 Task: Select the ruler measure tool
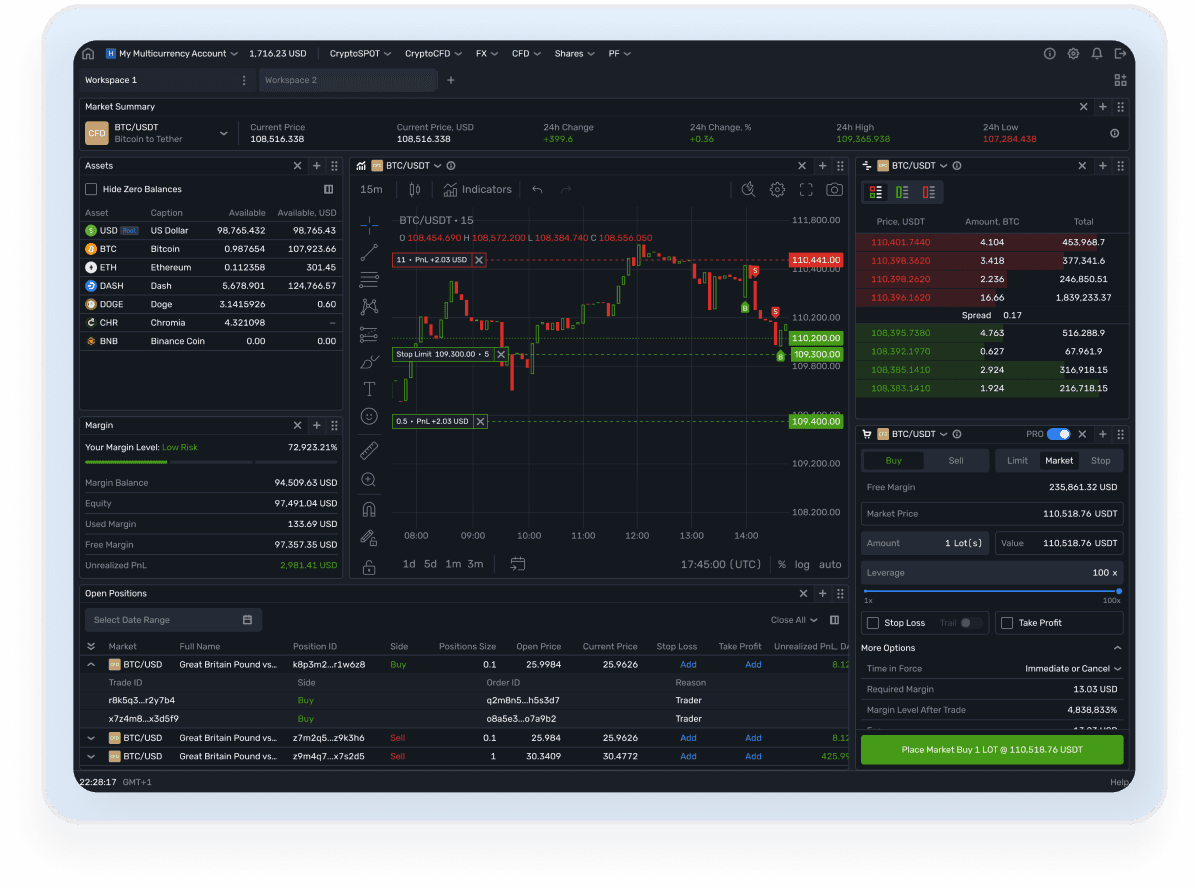pyautogui.click(x=369, y=451)
